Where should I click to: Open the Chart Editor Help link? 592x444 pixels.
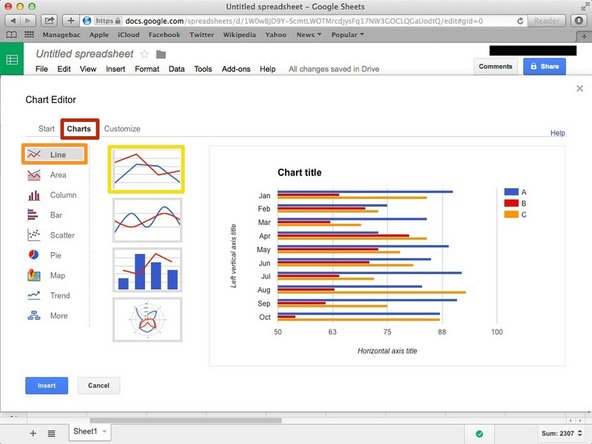[557, 133]
